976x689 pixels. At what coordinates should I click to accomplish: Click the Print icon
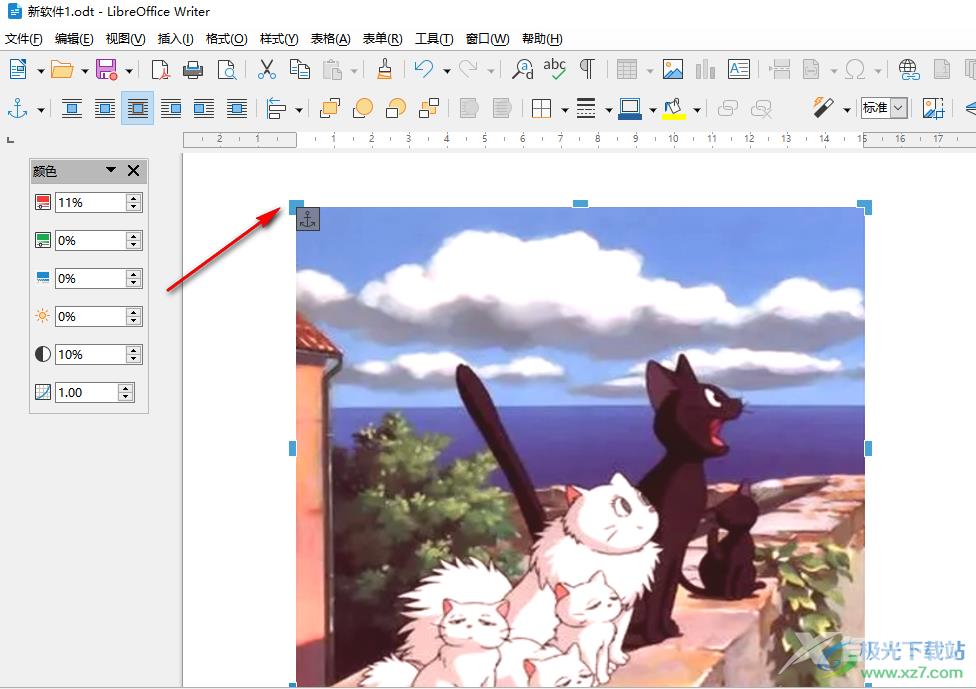tap(193, 69)
